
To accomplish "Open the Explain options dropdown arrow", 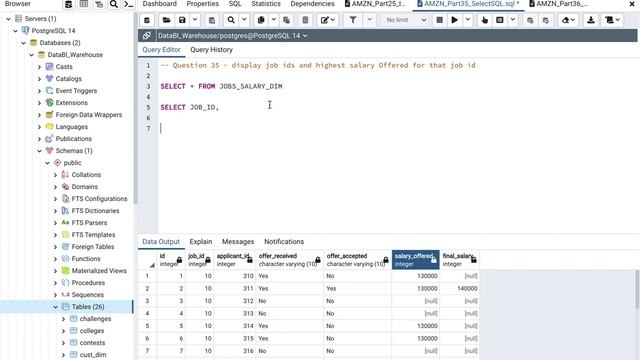I will point(513,20).
